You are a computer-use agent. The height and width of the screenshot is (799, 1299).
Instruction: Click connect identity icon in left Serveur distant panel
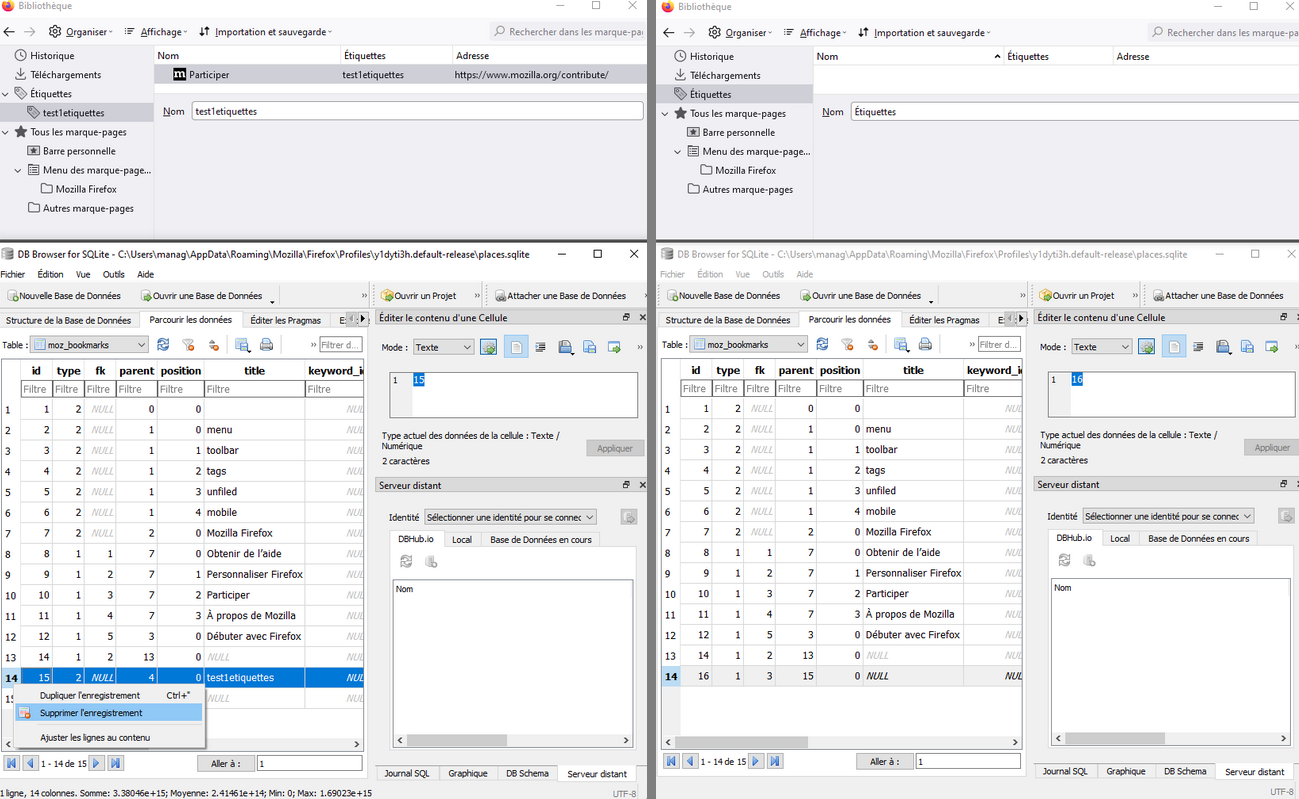[x=629, y=517]
